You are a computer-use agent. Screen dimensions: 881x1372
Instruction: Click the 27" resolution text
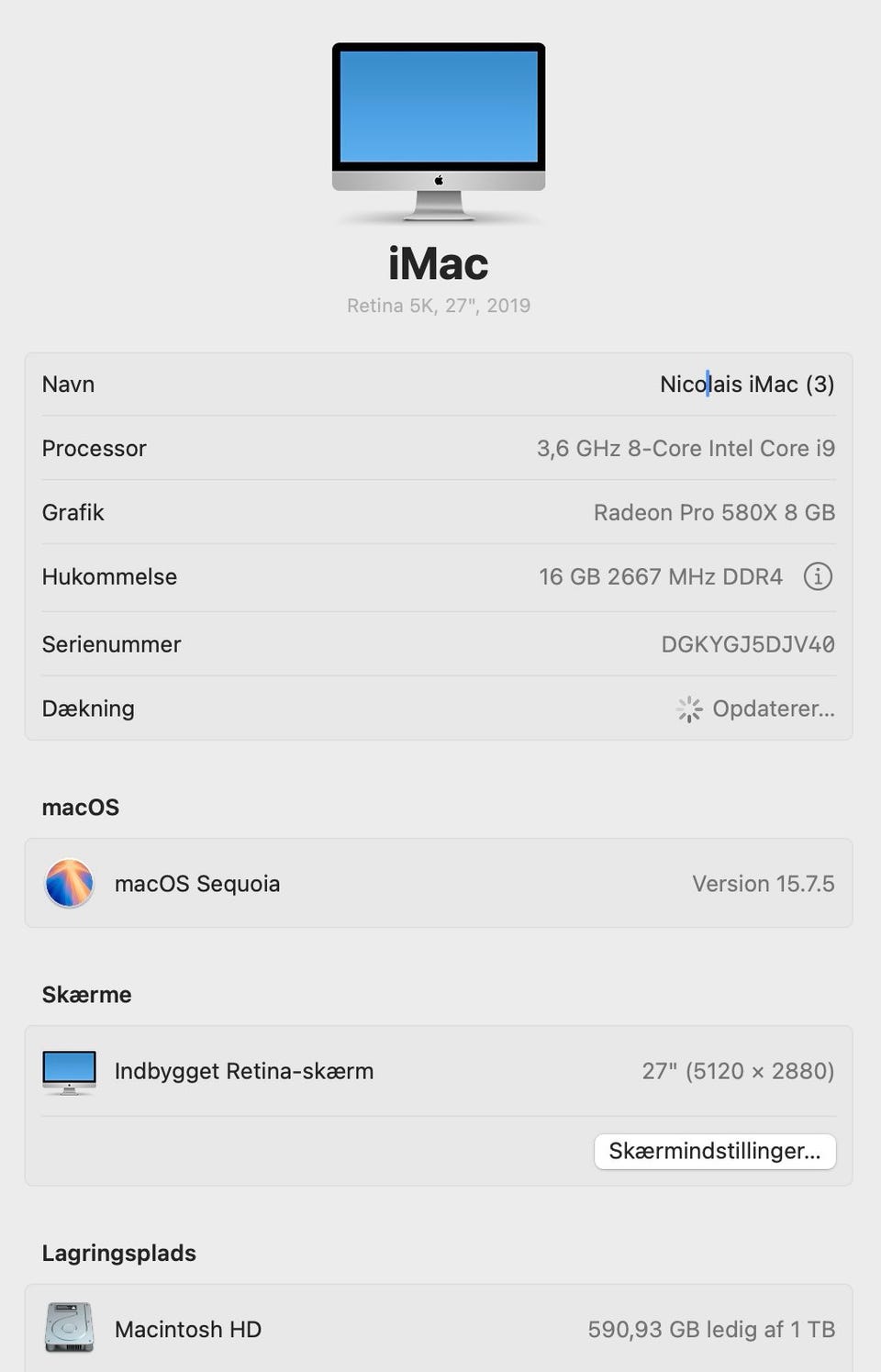(738, 1071)
